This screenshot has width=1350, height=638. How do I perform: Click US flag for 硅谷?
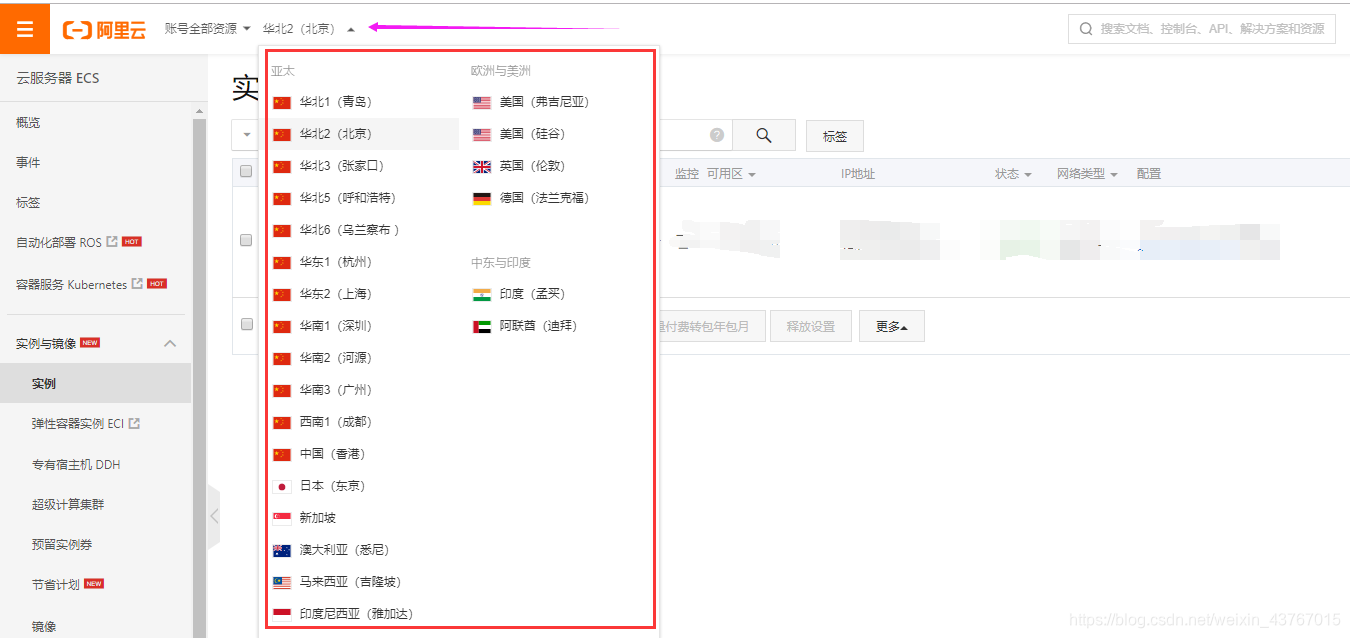pyautogui.click(x=482, y=134)
